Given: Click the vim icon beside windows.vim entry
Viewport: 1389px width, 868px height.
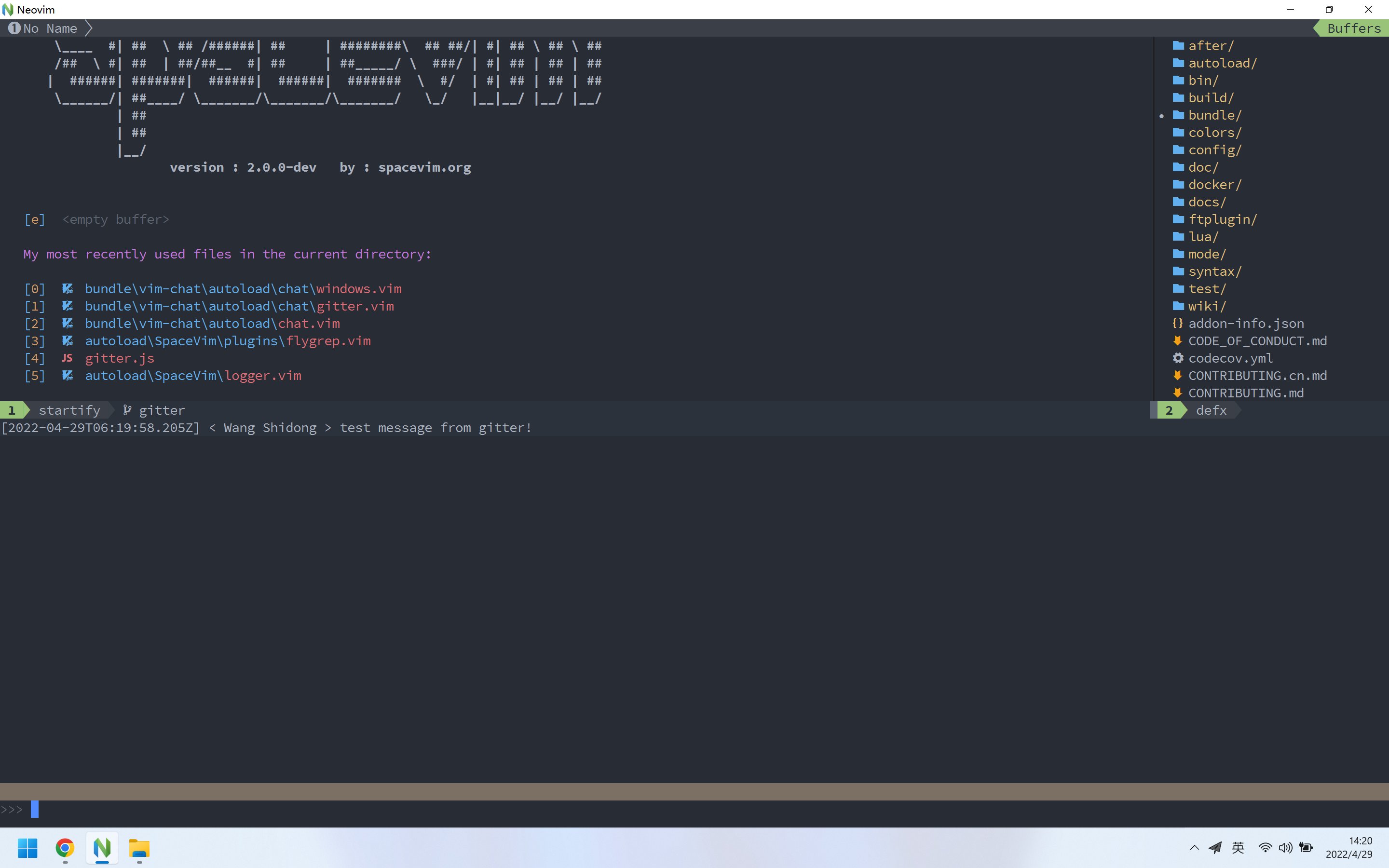Looking at the screenshot, I should pos(67,288).
